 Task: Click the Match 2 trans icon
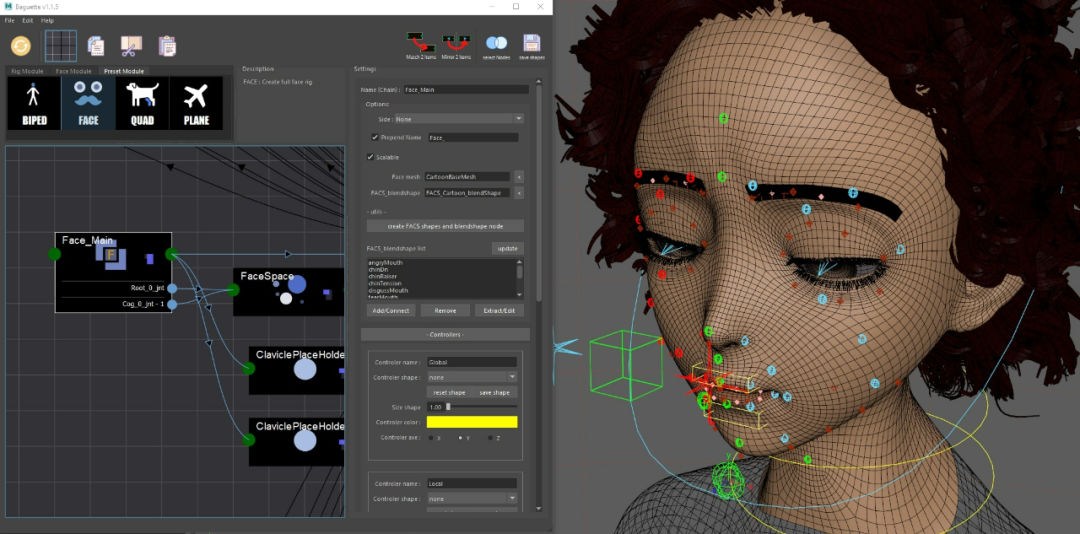(x=421, y=43)
